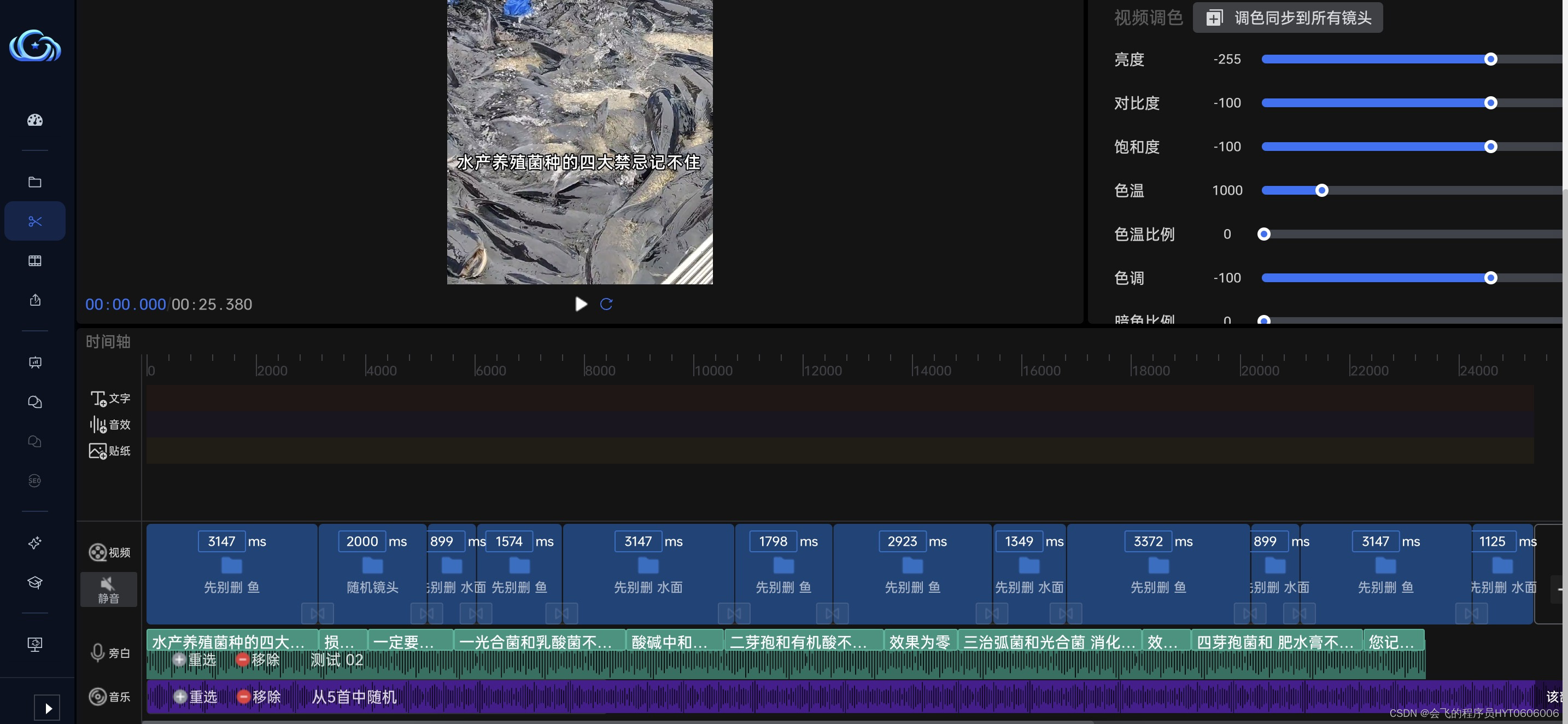Remove the music track
Screen dimensions: 1568x724
tap(259, 697)
